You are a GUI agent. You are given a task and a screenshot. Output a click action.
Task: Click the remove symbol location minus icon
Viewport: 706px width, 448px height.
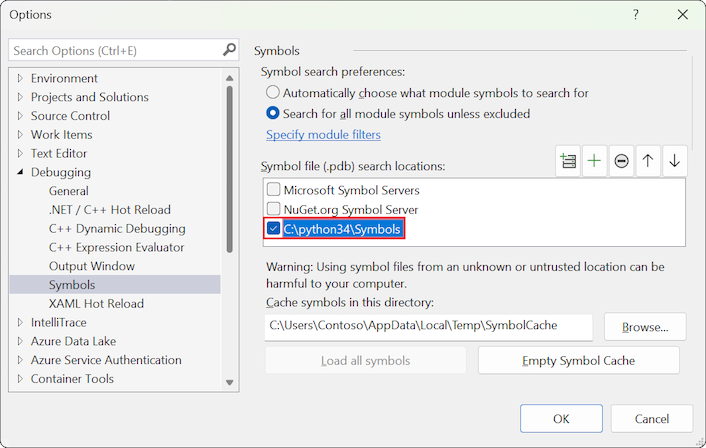click(622, 161)
